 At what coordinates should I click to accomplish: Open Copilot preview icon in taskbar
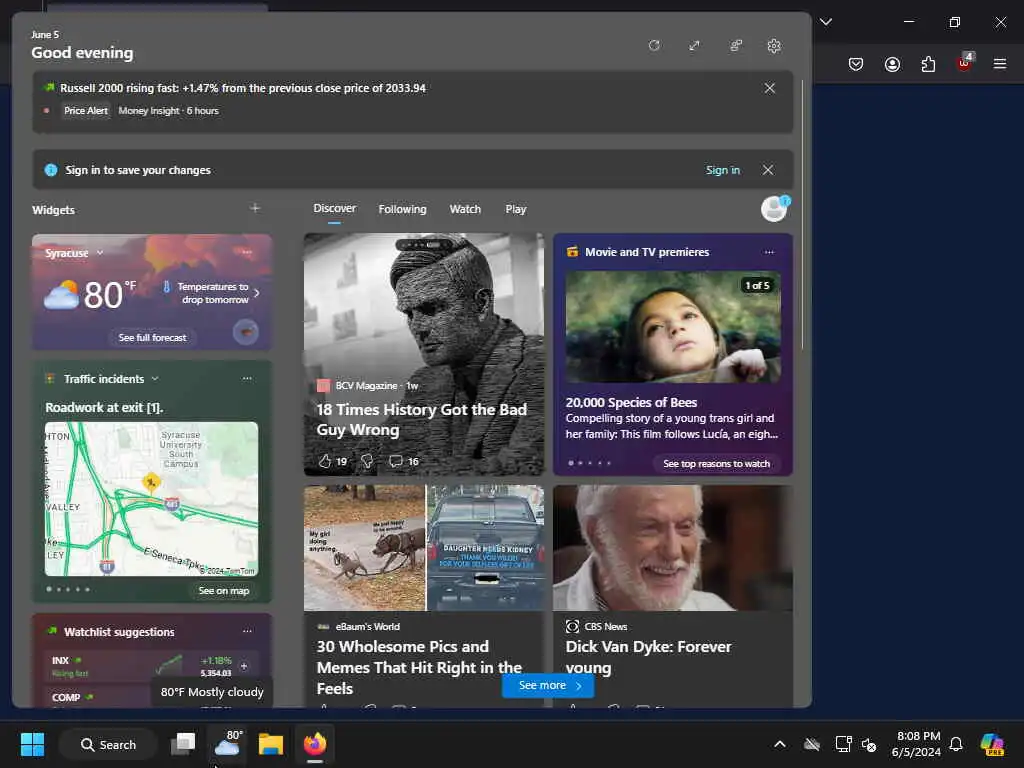pos(992,744)
